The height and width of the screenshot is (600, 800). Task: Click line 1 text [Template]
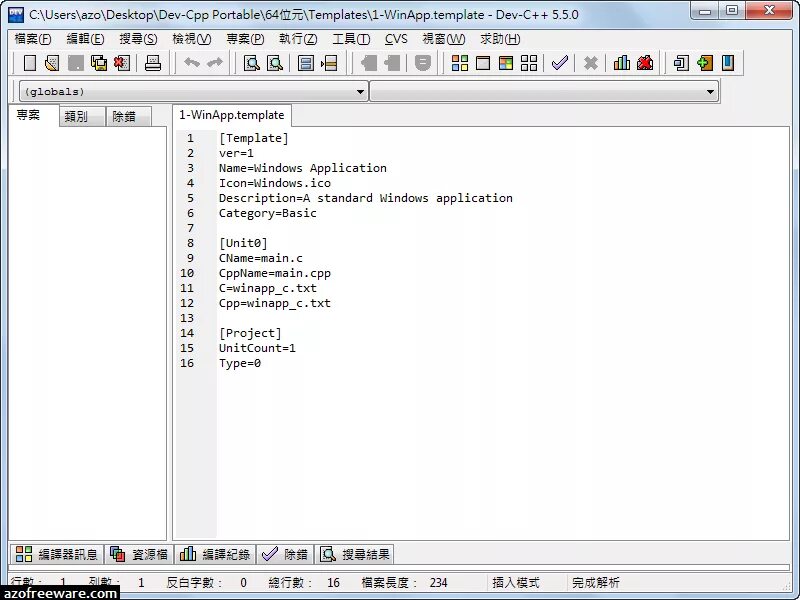coord(254,138)
